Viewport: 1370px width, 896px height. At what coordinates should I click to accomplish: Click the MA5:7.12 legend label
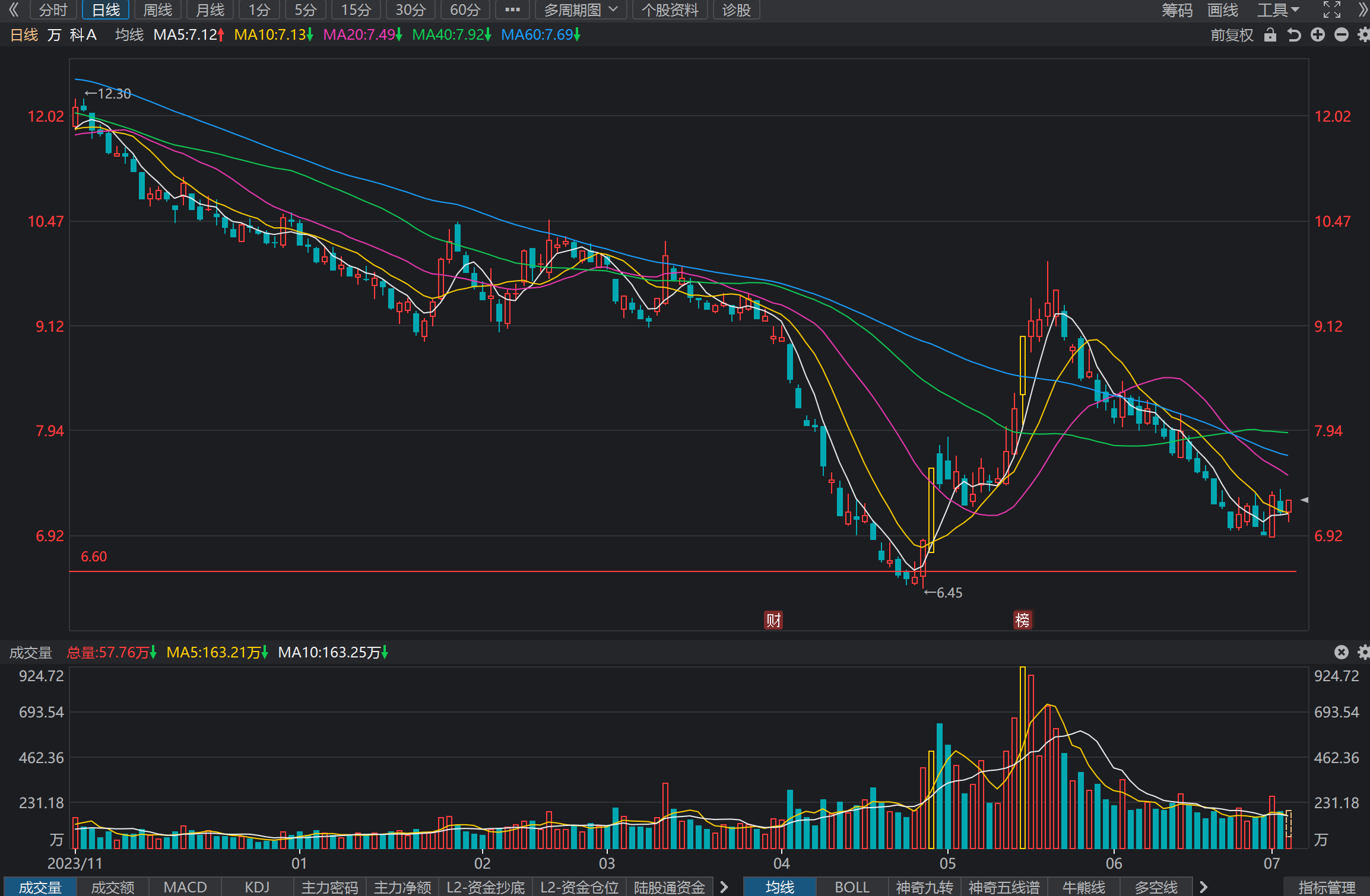pos(189,35)
